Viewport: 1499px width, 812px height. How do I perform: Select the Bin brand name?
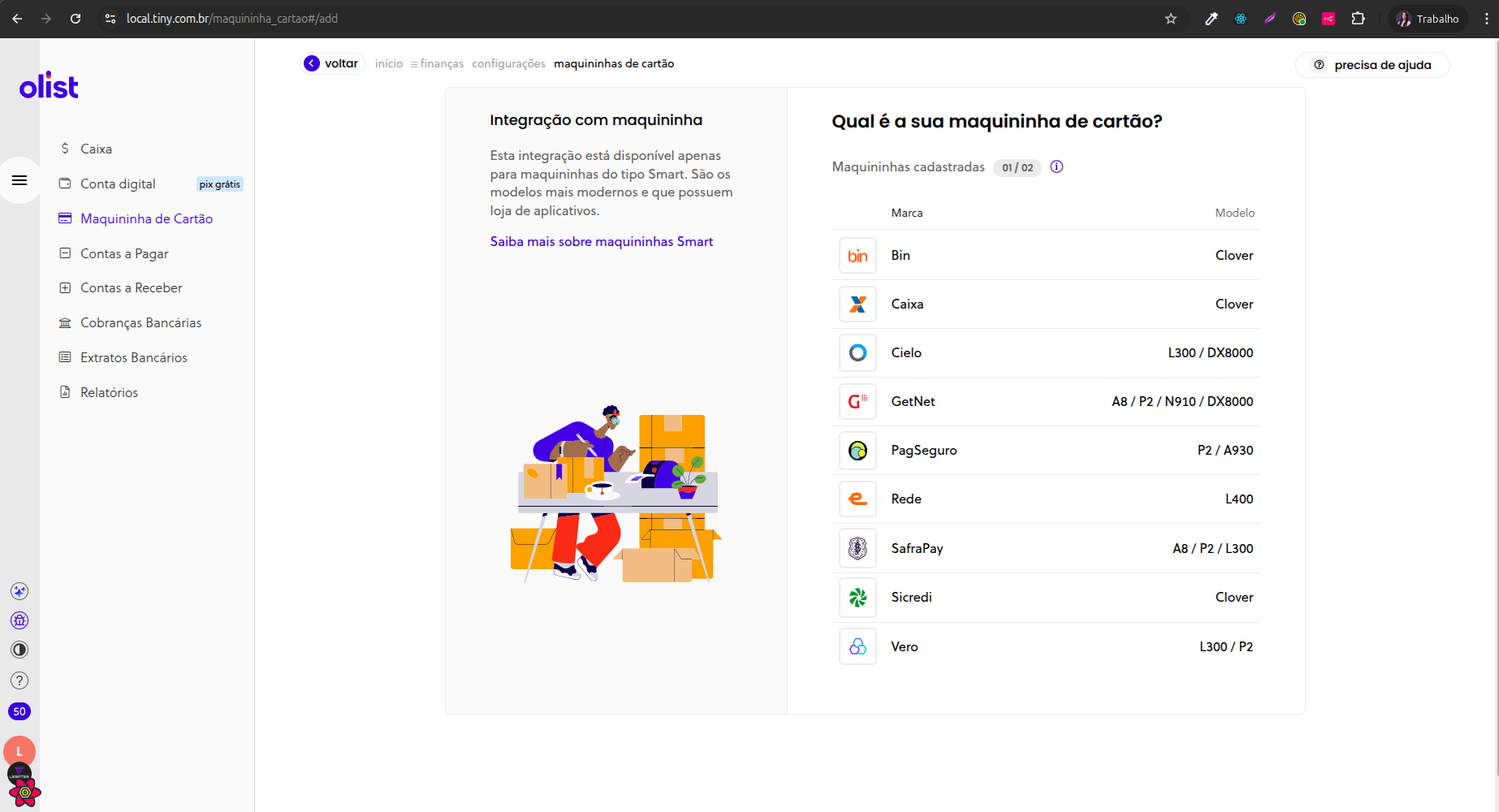click(x=901, y=255)
